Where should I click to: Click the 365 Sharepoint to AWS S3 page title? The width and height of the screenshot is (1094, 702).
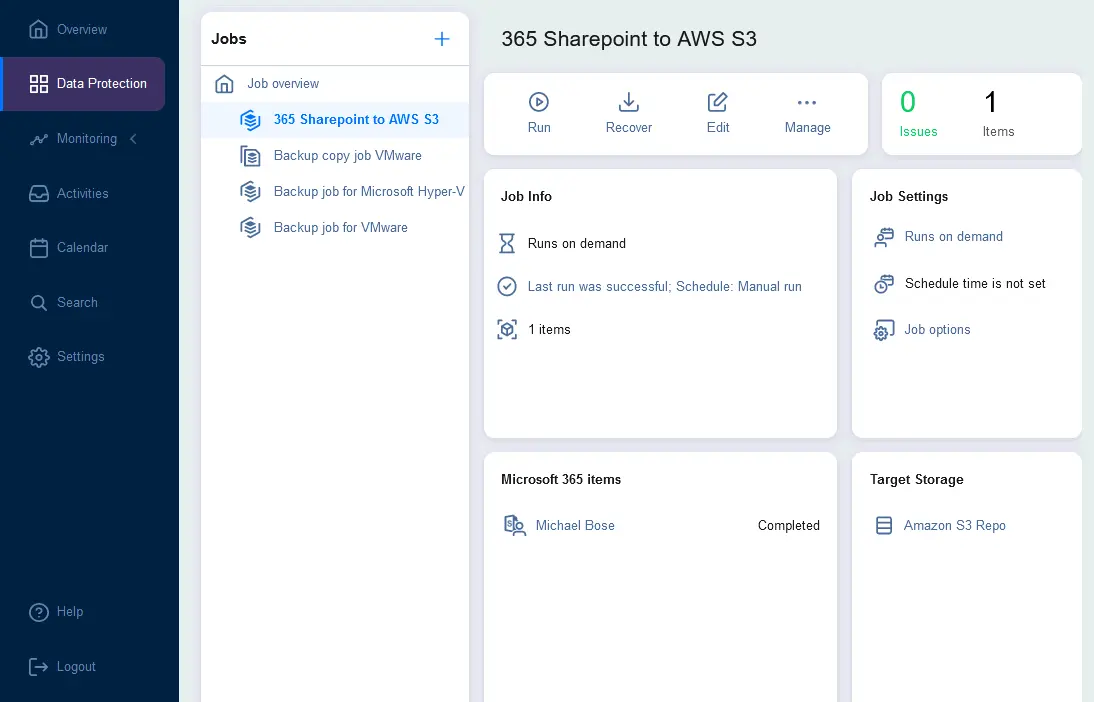pos(629,39)
